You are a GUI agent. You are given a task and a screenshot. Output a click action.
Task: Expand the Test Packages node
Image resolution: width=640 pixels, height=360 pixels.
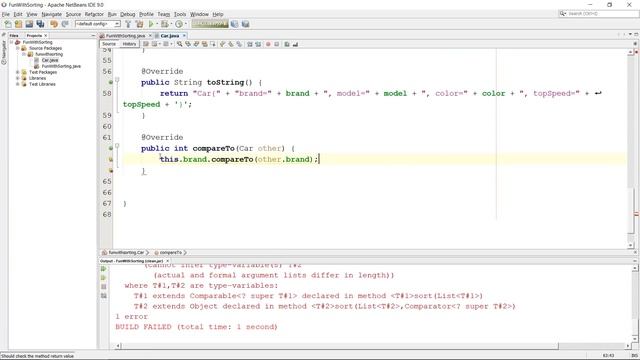pos(18,72)
